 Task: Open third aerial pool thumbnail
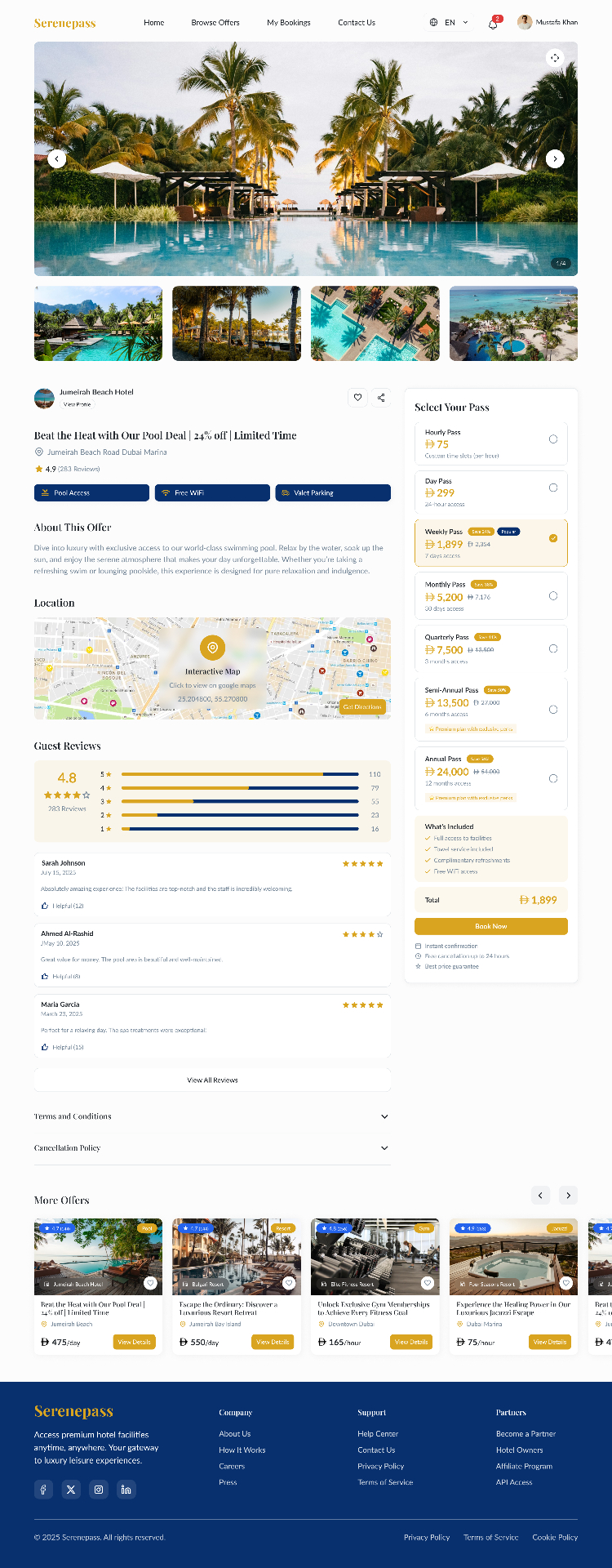375,323
